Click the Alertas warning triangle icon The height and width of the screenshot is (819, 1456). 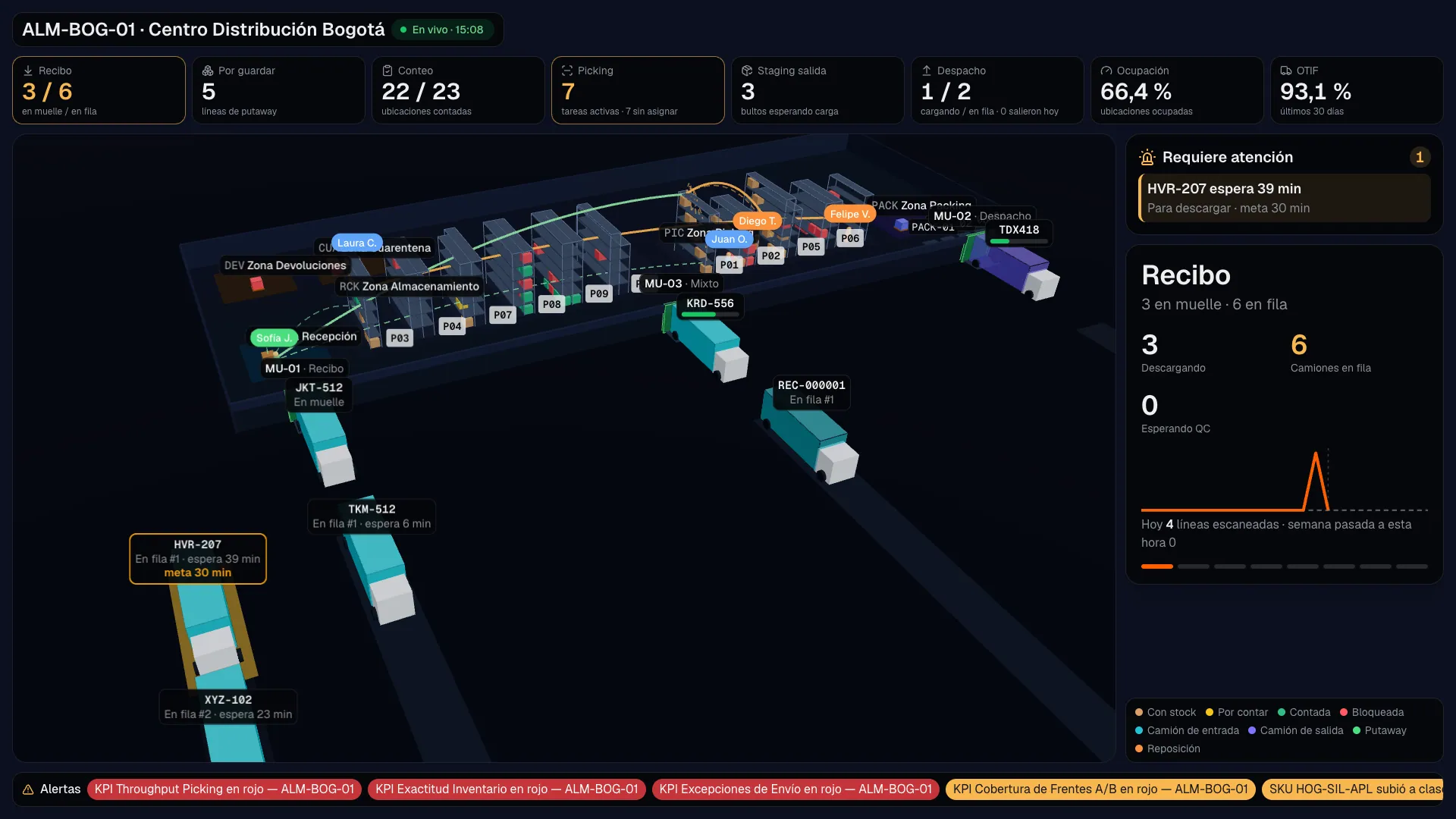click(x=28, y=789)
